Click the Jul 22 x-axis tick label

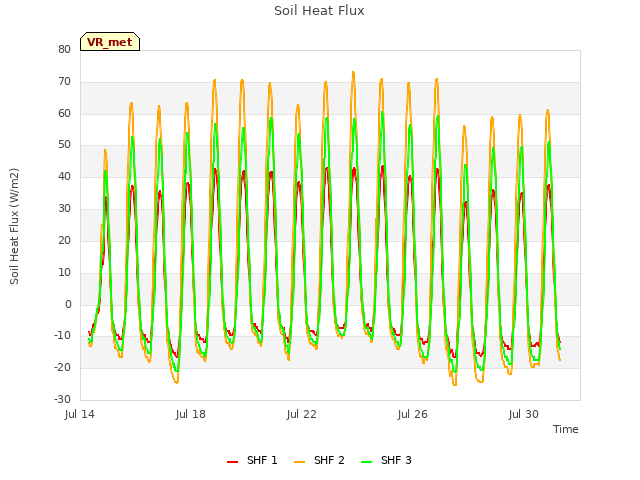point(302,414)
